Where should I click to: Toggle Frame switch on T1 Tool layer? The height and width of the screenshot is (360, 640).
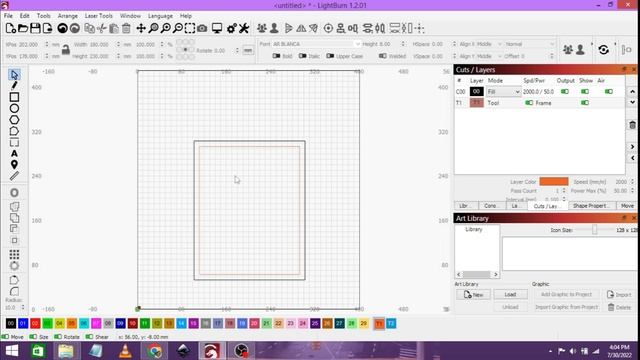coord(529,103)
